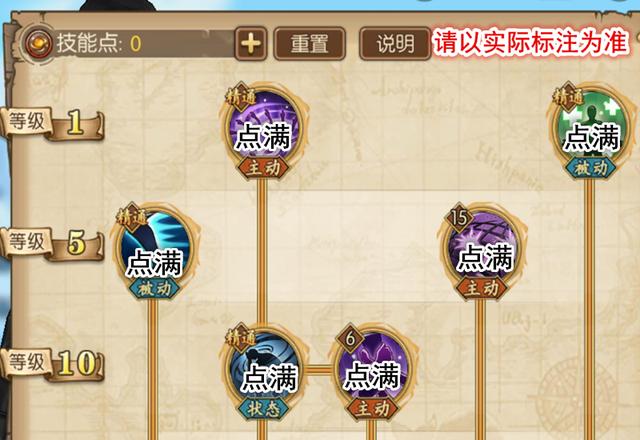
Task: Open the 说明 description button
Action: [395, 44]
